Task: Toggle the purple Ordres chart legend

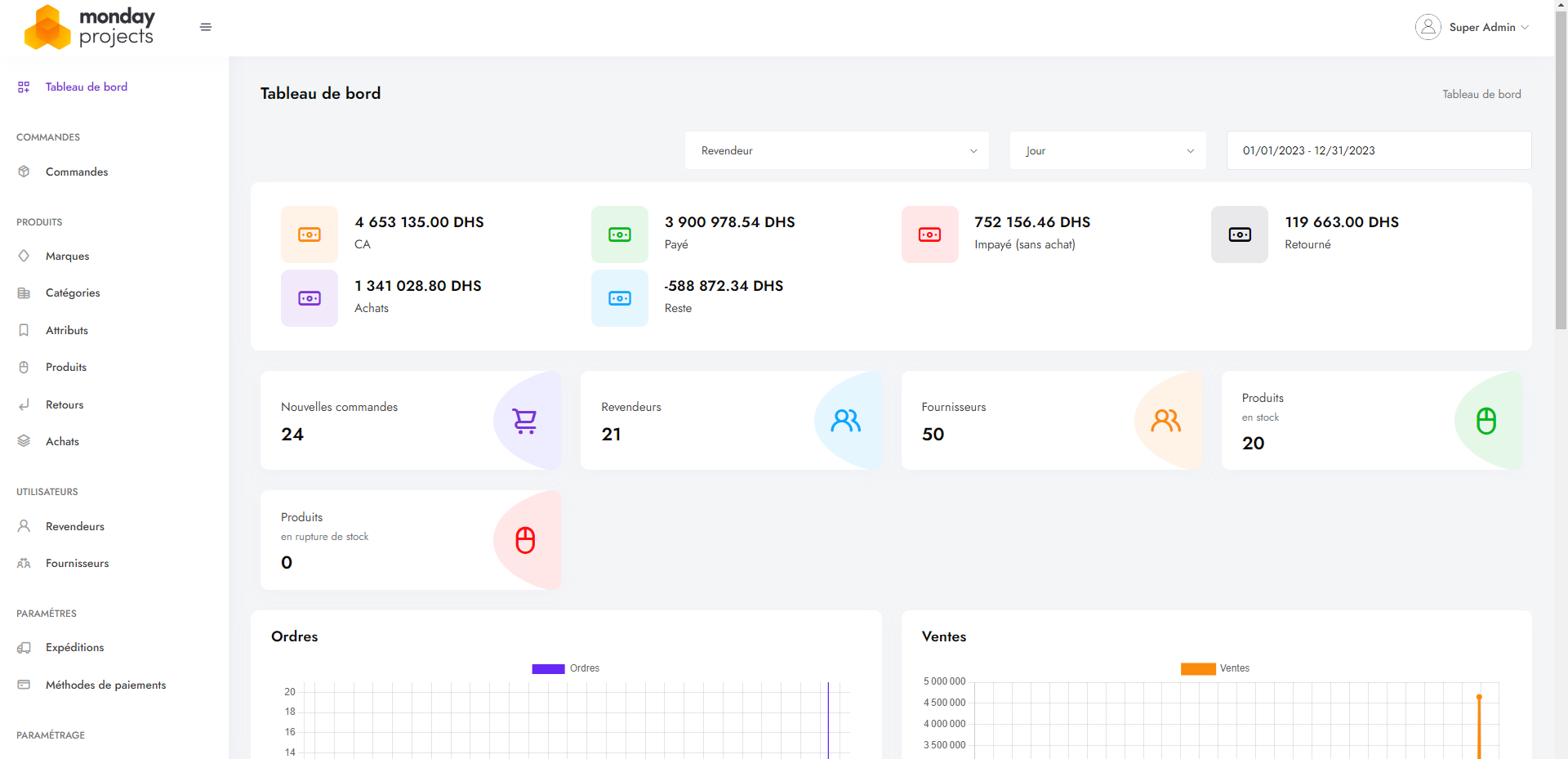Action: [x=549, y=668]
